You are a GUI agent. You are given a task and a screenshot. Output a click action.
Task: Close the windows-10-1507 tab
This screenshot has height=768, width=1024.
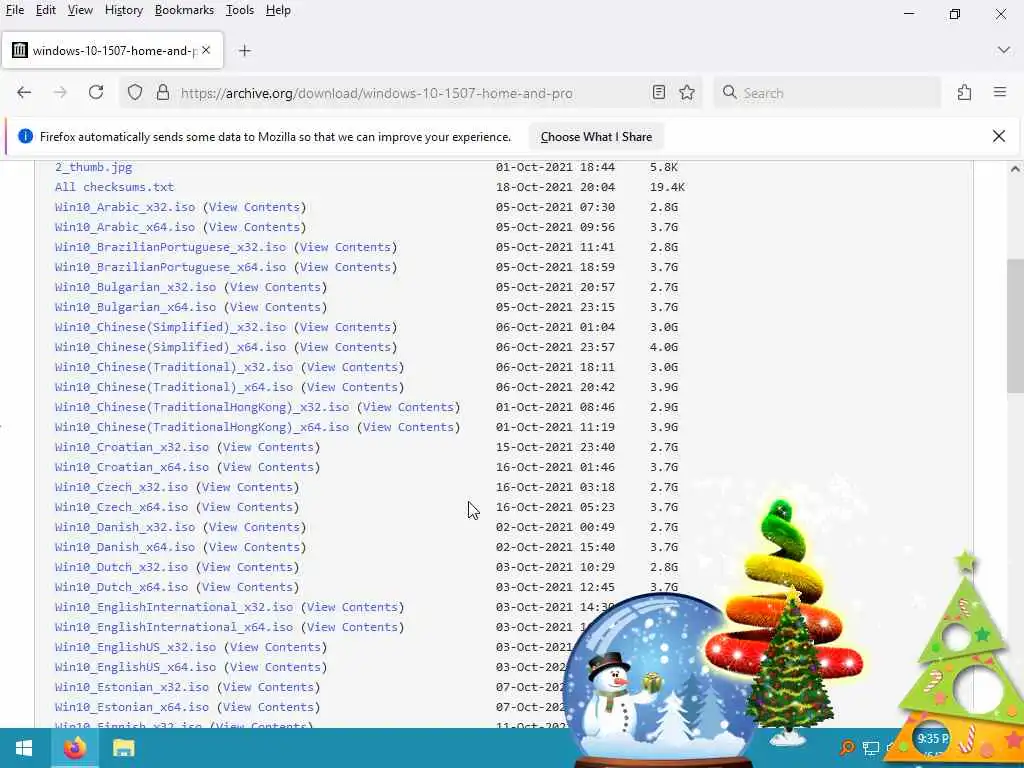[206, 50]
